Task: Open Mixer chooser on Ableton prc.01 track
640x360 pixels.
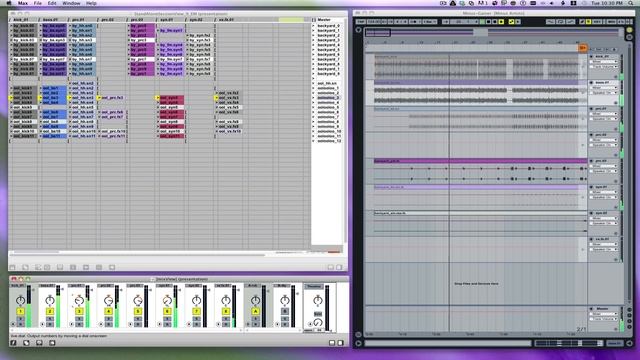Action: [605, 114]
